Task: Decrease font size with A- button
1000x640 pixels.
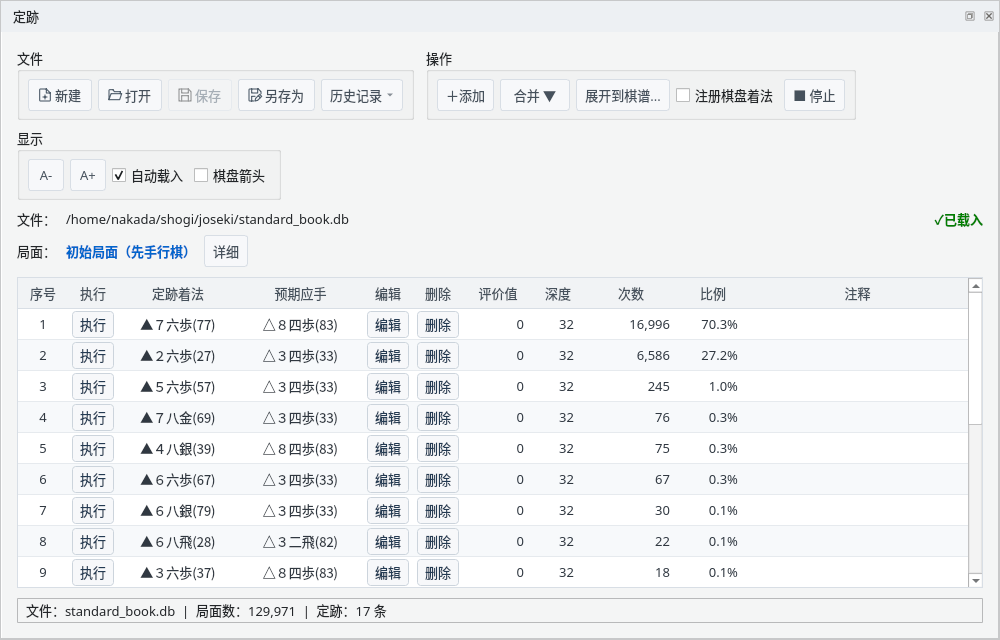Action: pos(46,175)
